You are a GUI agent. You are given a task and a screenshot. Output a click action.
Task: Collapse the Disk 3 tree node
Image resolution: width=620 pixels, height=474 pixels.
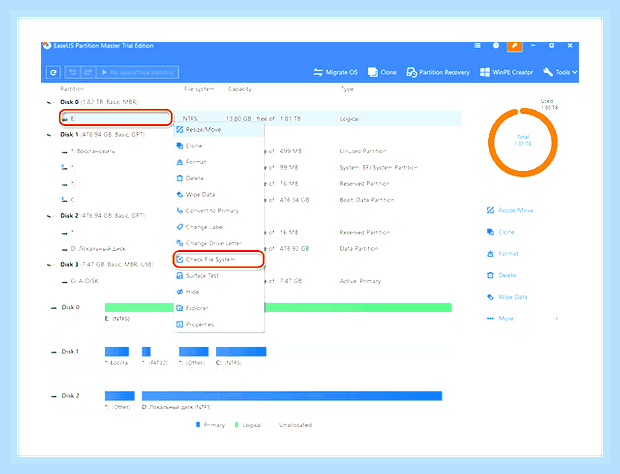point(49,264)
